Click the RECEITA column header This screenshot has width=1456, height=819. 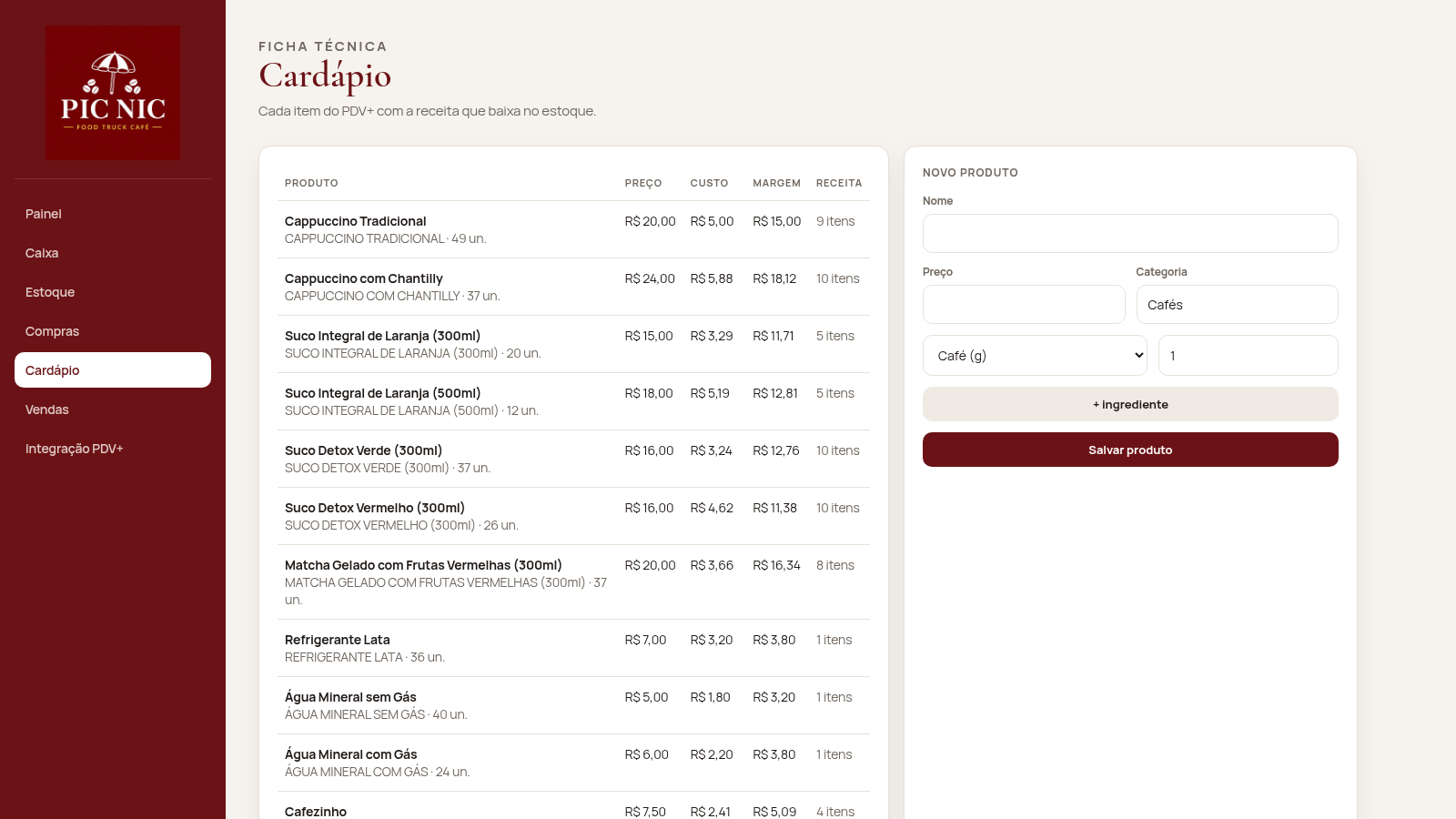click(x=839, y=183)
